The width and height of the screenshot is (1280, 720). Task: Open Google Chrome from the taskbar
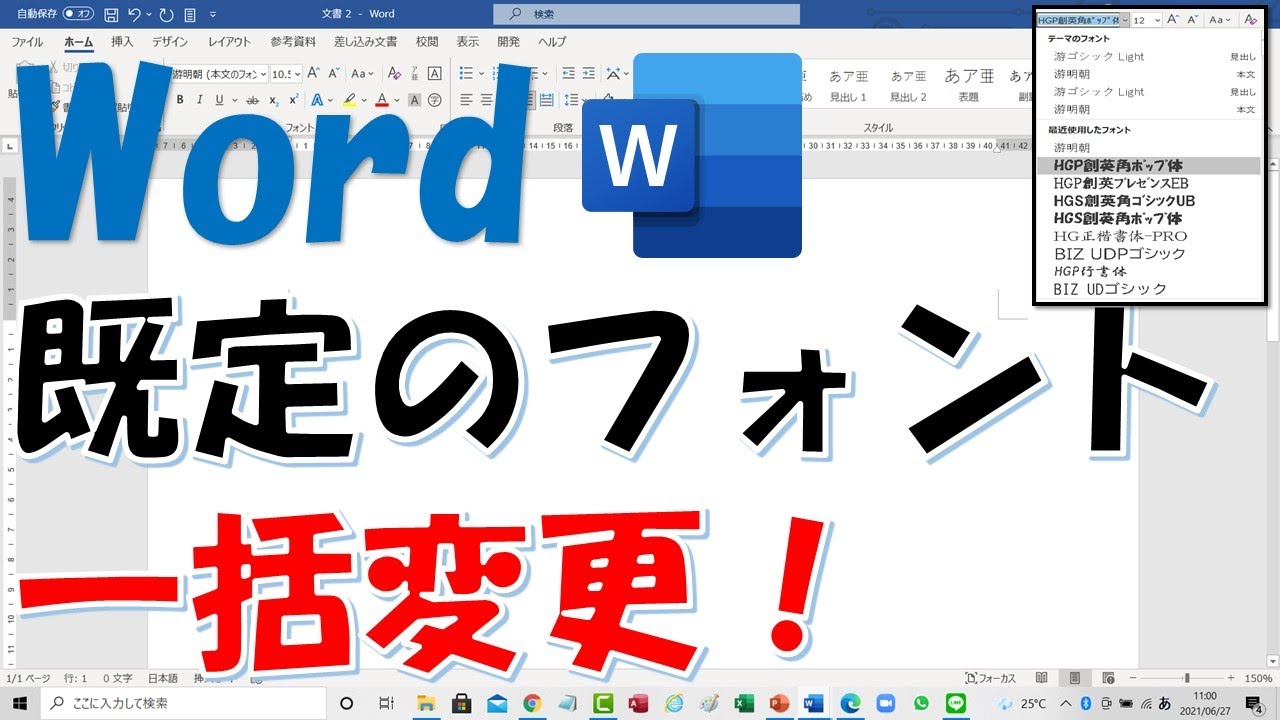click(532, 703)
